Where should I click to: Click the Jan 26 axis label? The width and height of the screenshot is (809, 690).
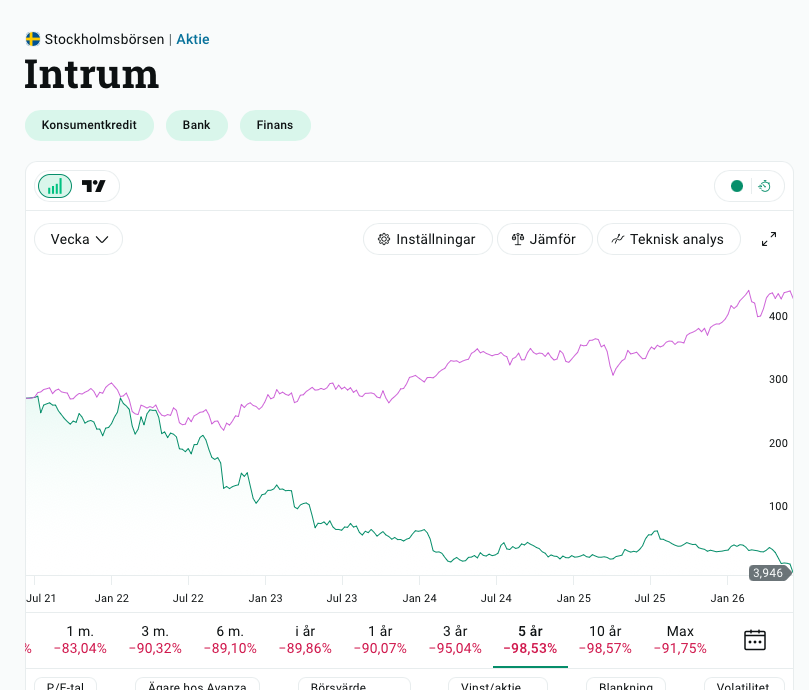(727, 598)
